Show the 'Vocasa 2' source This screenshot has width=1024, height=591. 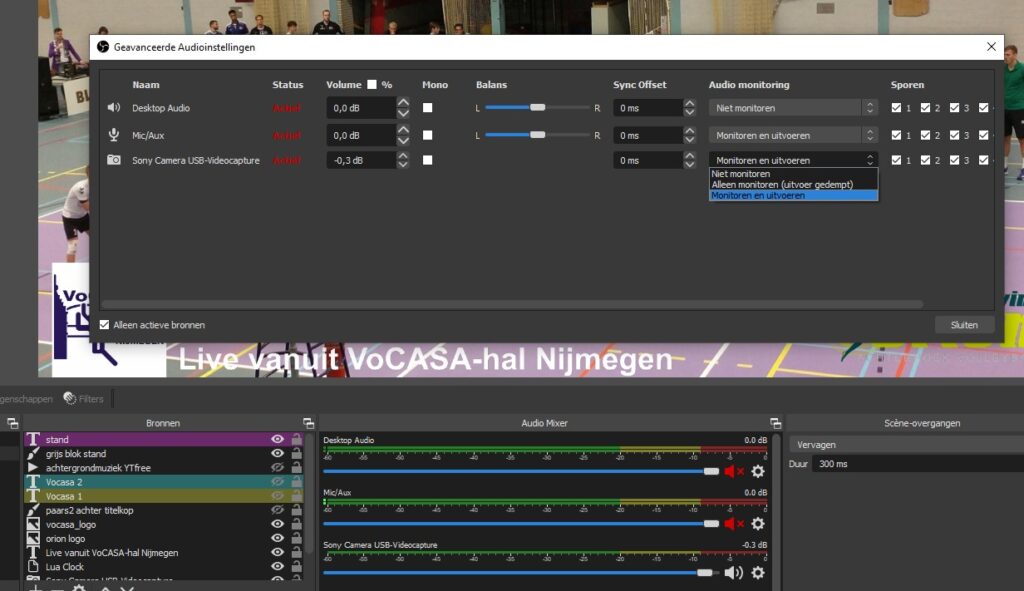(x=277, y=482)
